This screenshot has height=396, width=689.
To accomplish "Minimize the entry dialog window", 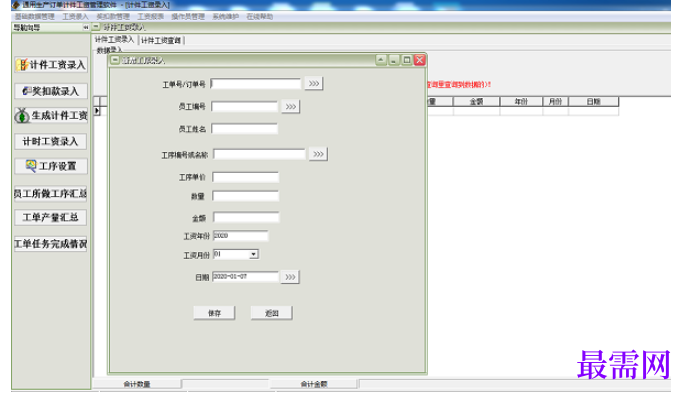I will coord(394,60).
